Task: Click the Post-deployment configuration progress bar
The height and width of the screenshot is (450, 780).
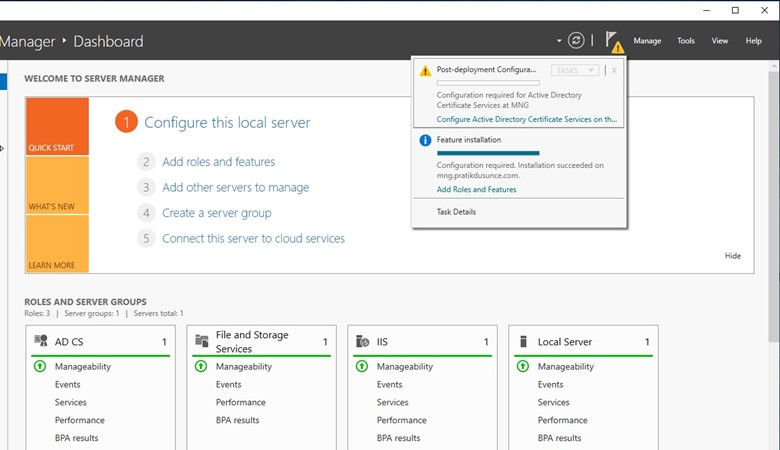Action: [x=488, y=83]
